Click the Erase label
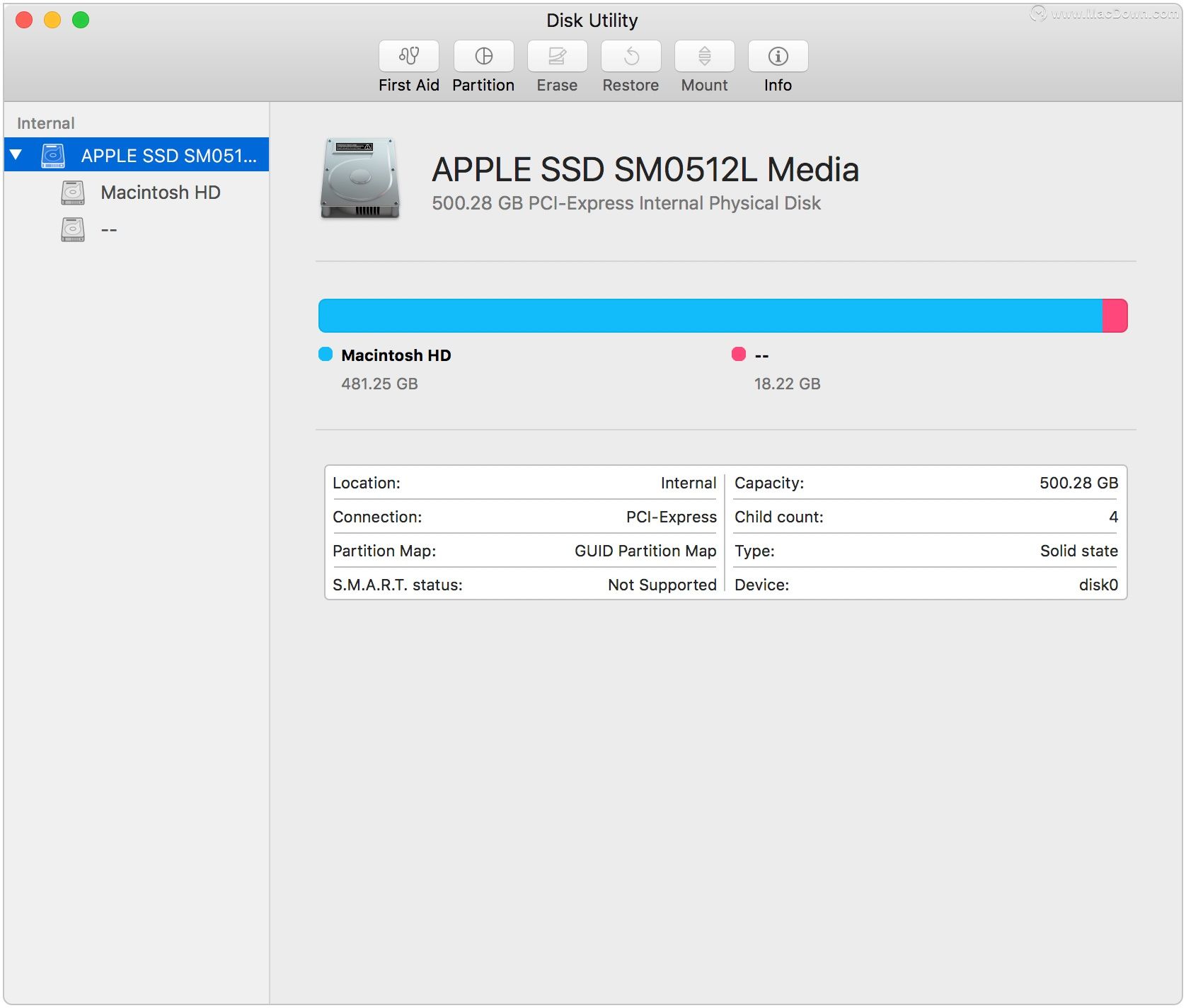This screenshot has width=1186, height=1008. tap(557, 85)
